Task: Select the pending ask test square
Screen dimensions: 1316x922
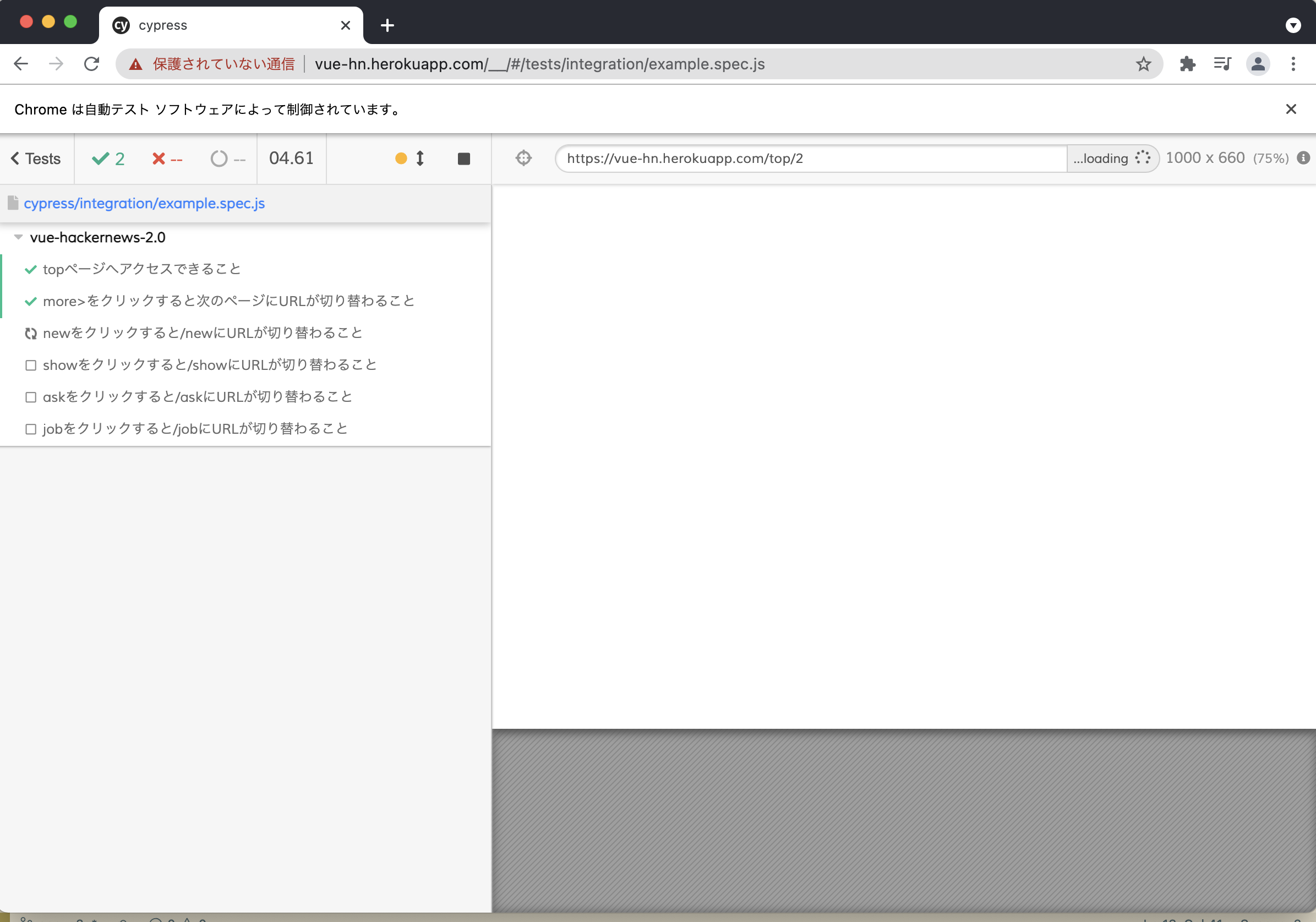Action: (x=31, y=397)
